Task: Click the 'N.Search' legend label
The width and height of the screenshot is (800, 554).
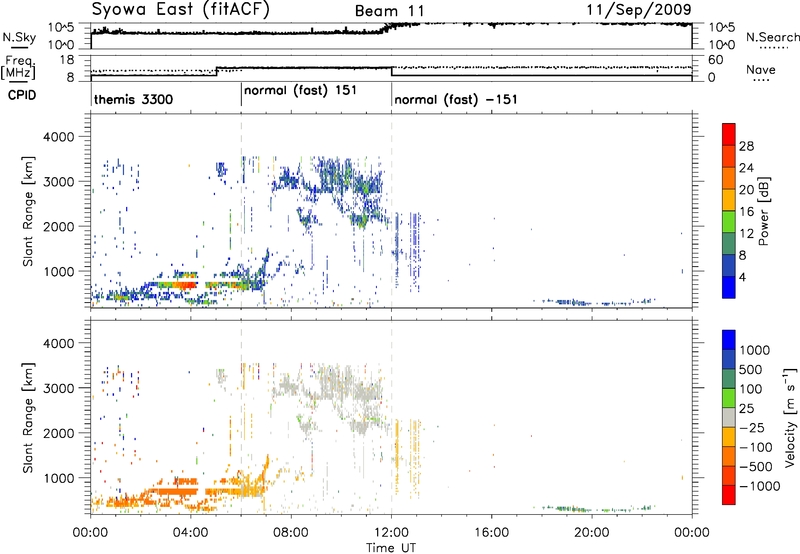Action: [772, 37]
